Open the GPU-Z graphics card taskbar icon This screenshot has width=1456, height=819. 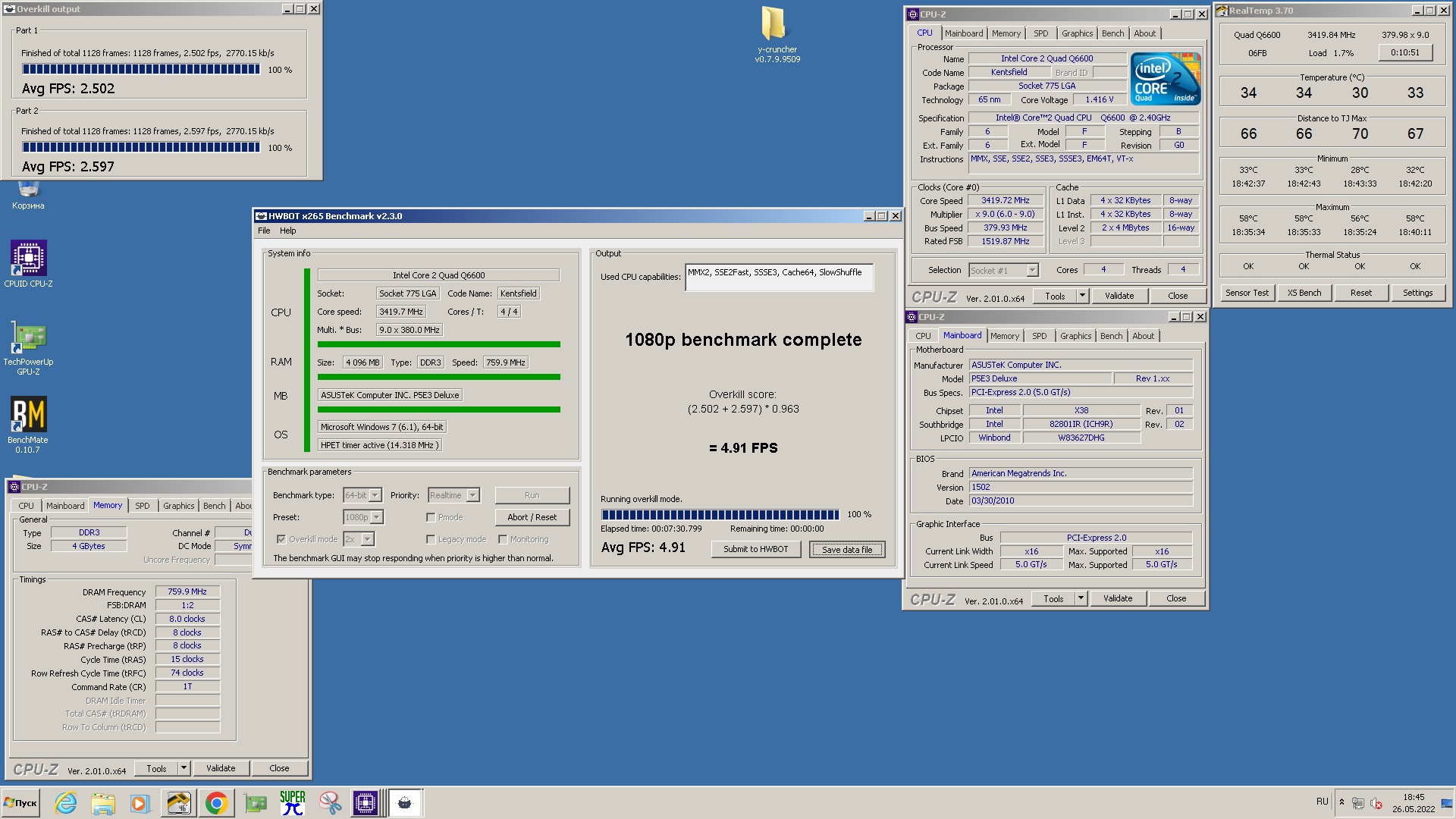click(x=256, y=802)
